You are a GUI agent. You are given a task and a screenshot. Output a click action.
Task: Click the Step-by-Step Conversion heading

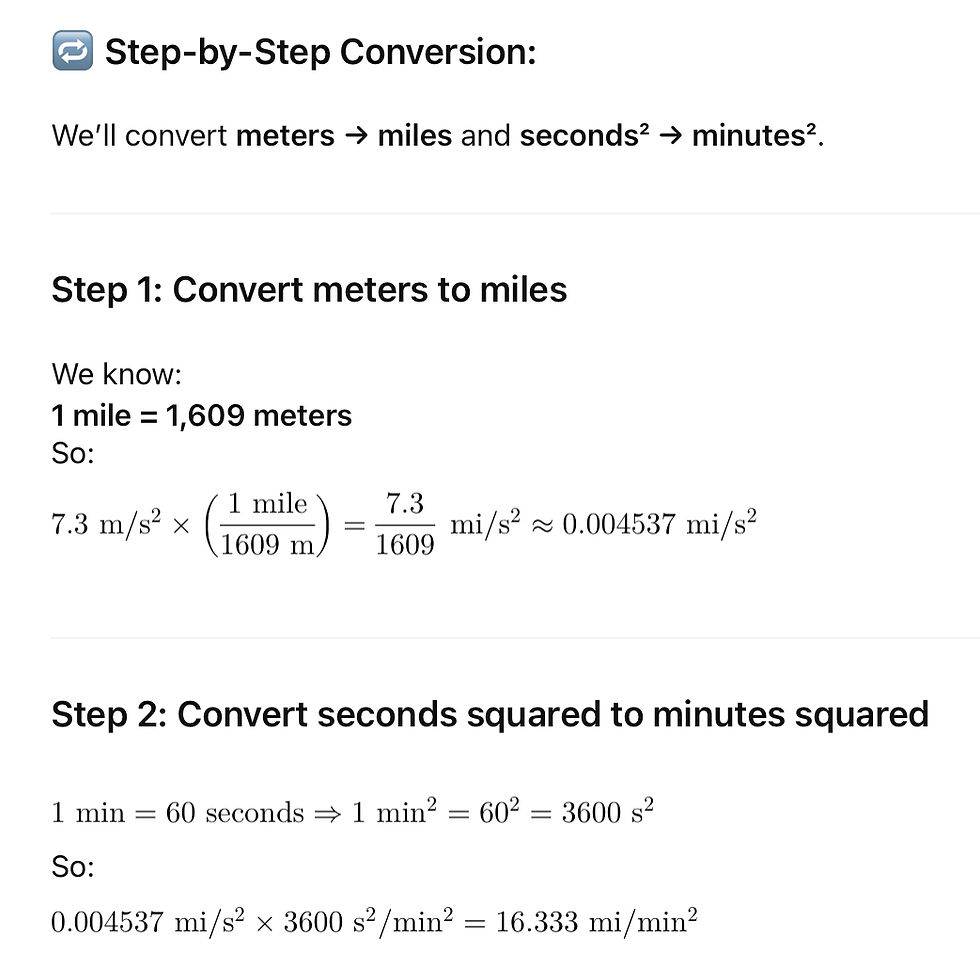321,51
